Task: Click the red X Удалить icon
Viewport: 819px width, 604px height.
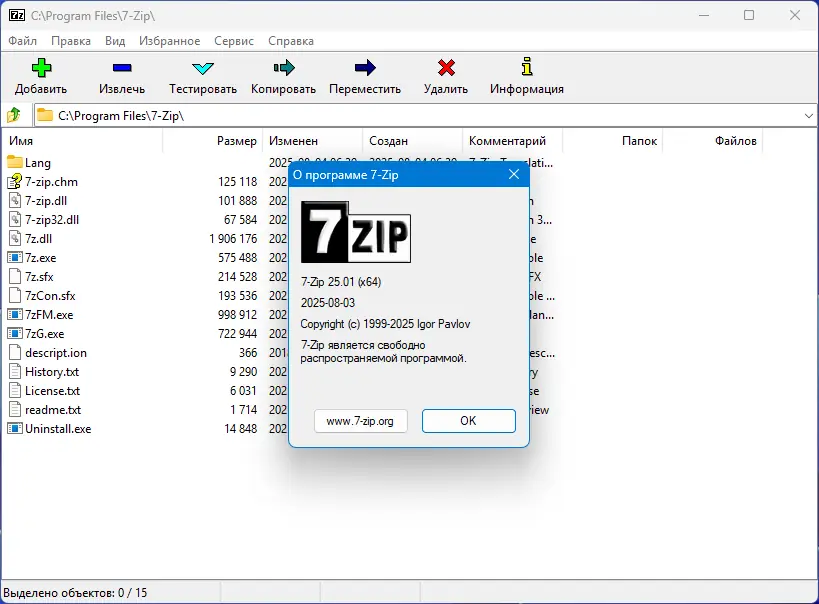Action: click(446, 67)
